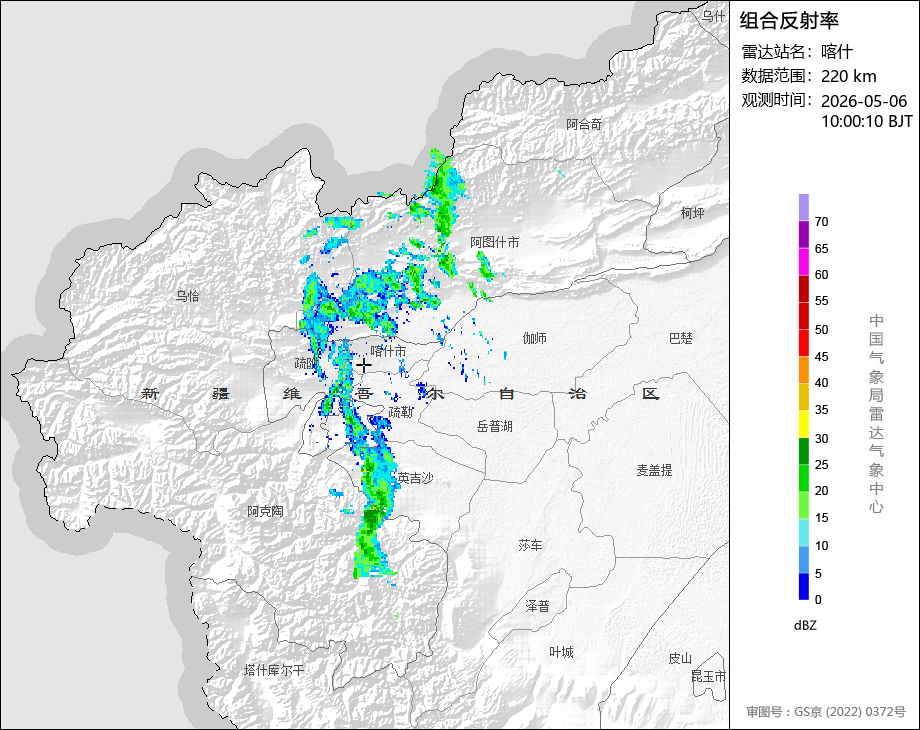
Task: Click the 叶城 label
Action: pyautogui.click(x=561, y=652)
